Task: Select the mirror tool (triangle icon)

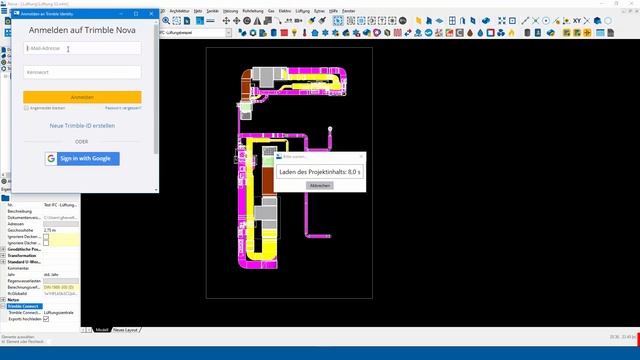Action: click(257, 20)
